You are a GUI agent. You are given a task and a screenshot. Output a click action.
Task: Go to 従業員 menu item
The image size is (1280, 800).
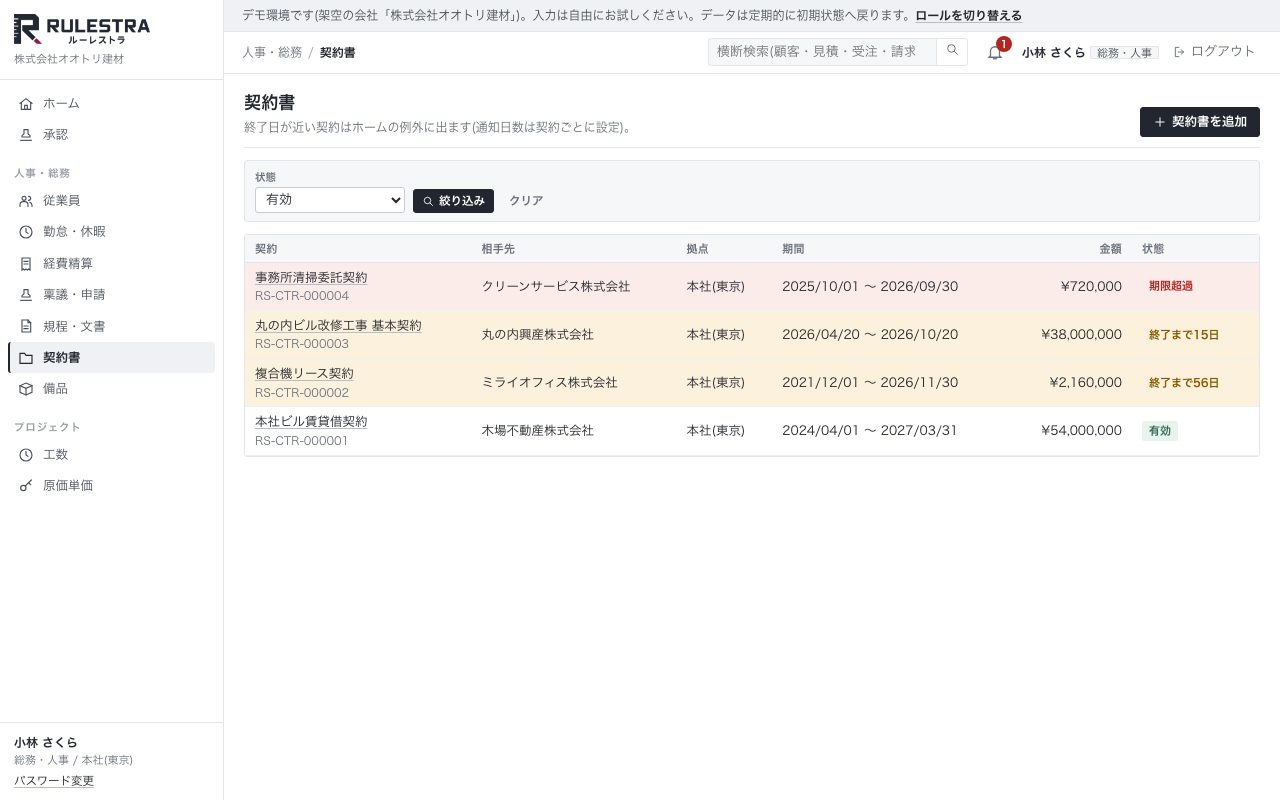[x=111, y=201]
